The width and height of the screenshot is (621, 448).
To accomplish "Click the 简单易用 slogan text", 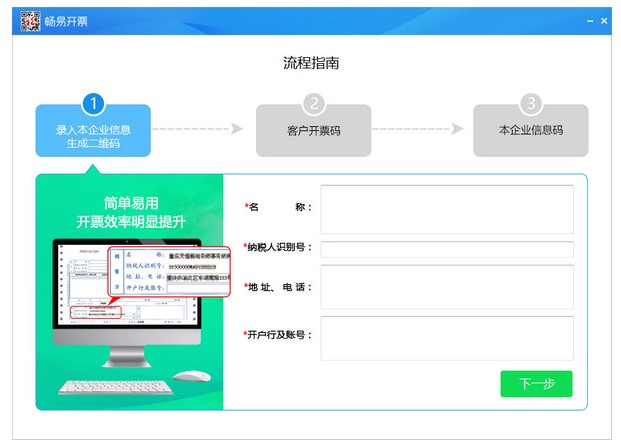I will [x=131, y=203].
